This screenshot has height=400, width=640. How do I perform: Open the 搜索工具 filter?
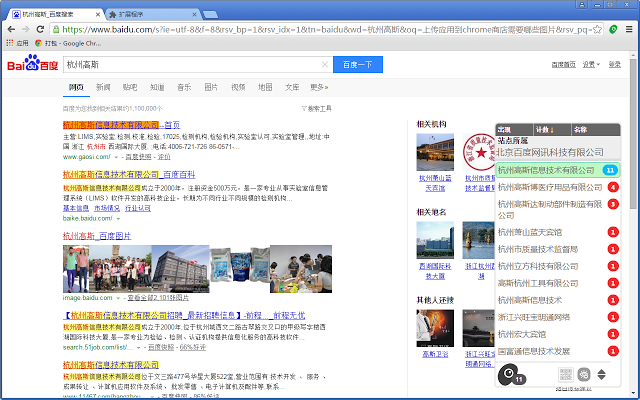[x=316, y=109]
